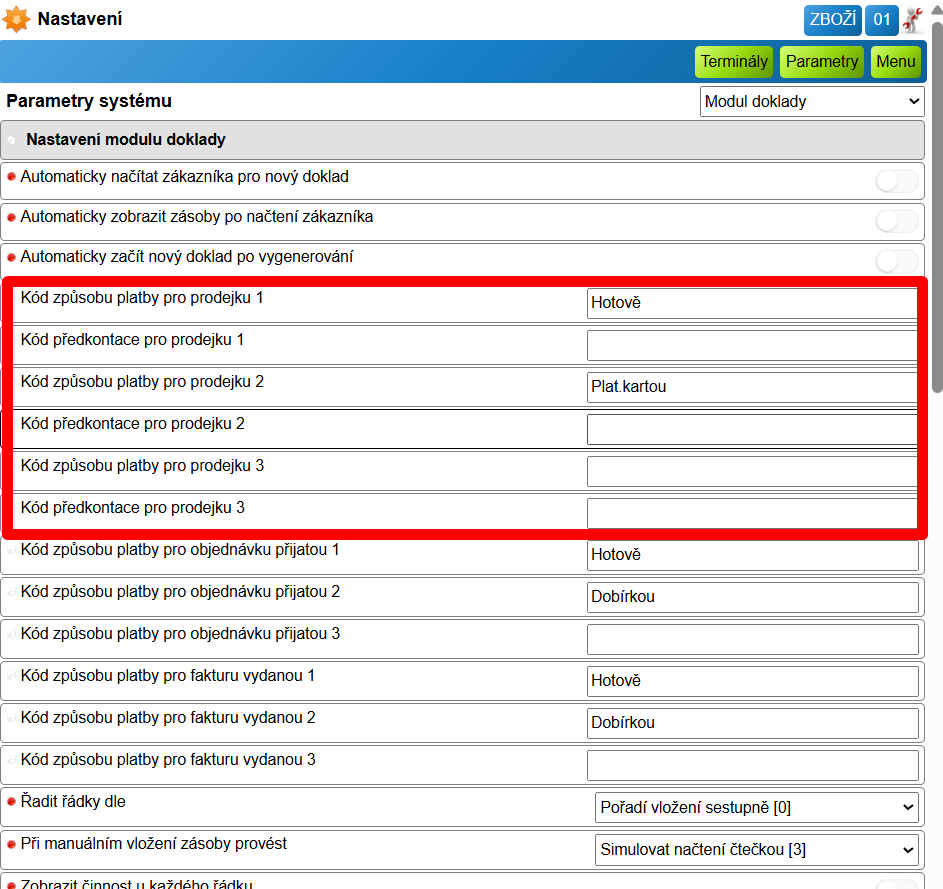This screenshot has height=889, width=943.
Task: Click red dot next to Při manuálním vložení
Action: [x=11, y=844]
